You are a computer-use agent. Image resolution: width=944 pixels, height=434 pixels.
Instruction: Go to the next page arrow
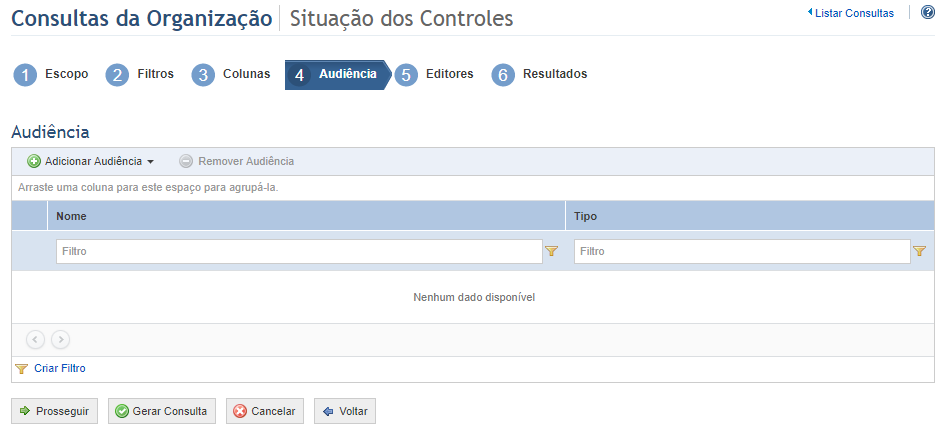tap(60, 340)
